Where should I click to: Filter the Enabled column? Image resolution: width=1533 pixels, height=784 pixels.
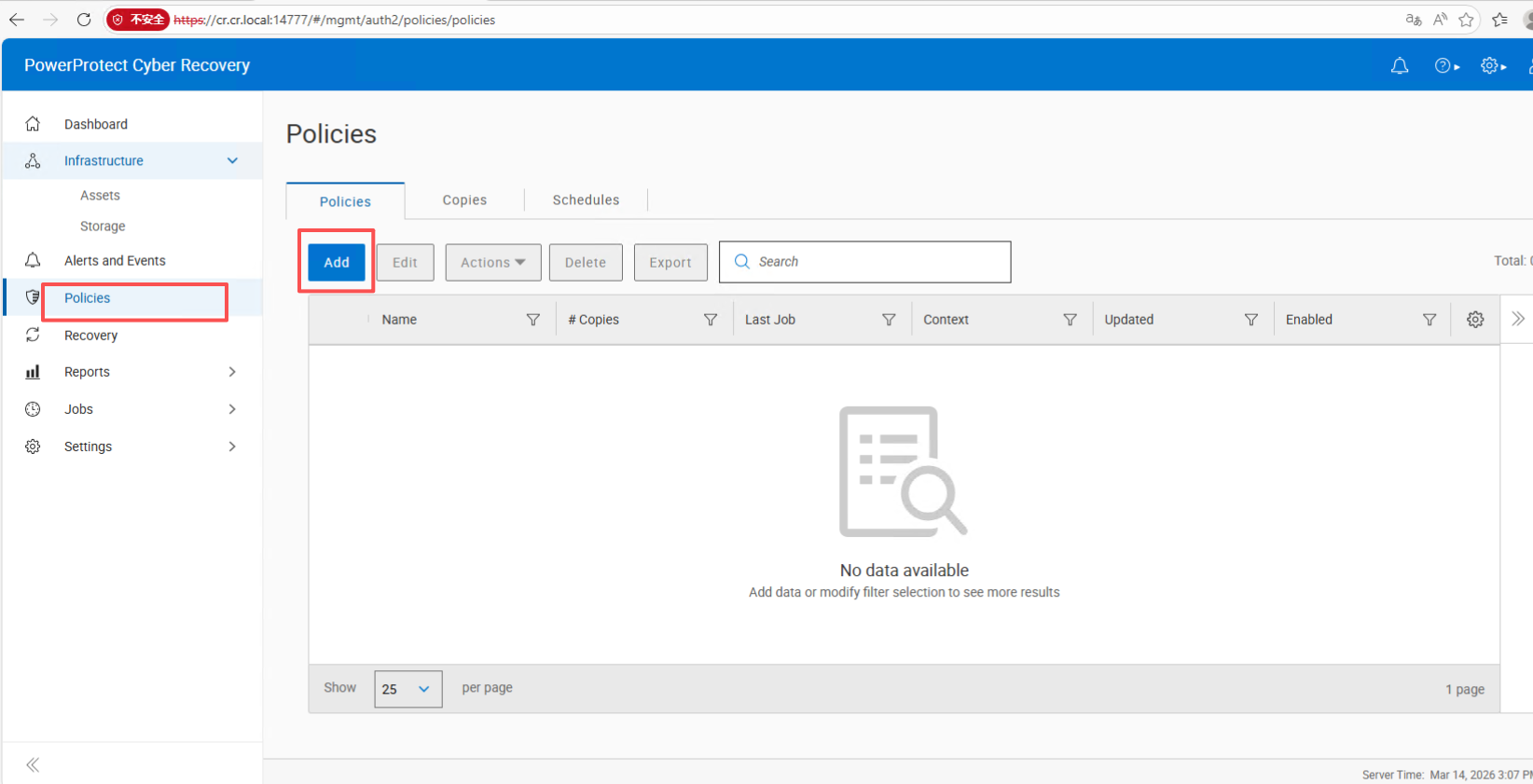tap(1429, 320)
